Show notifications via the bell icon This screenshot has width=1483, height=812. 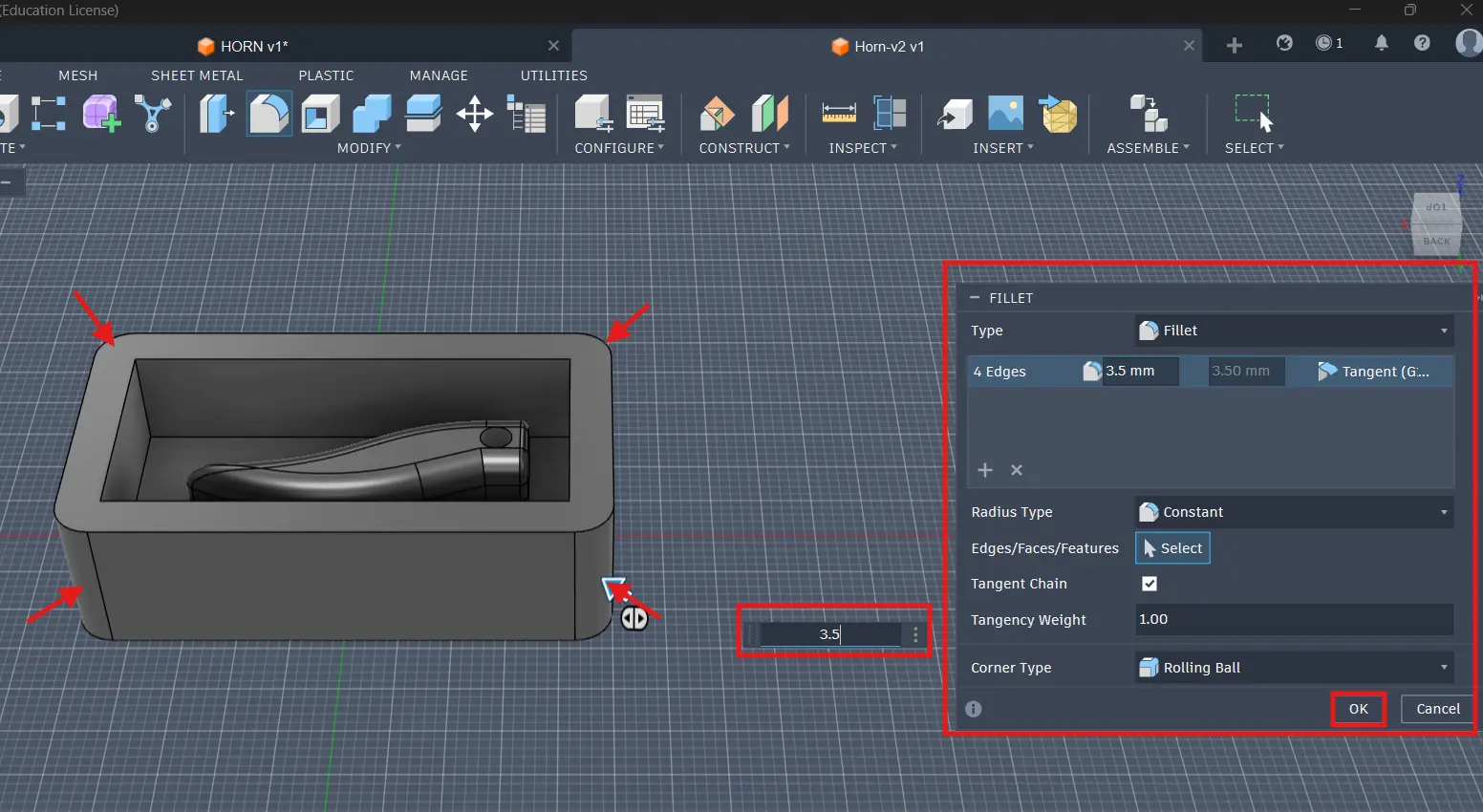click(x=1381, y=43)
